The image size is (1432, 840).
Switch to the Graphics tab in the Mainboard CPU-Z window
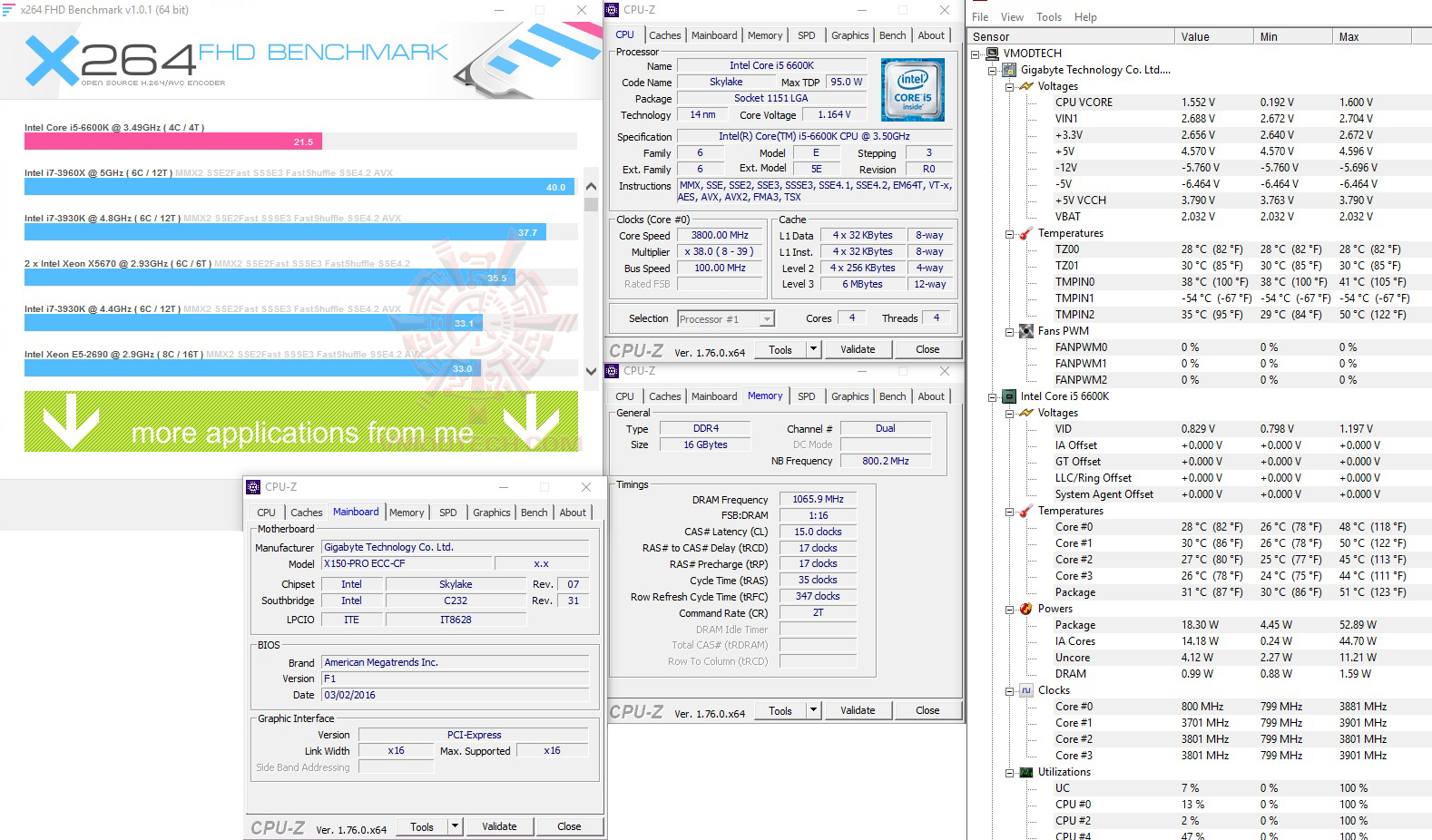click(x=491, y=513)
